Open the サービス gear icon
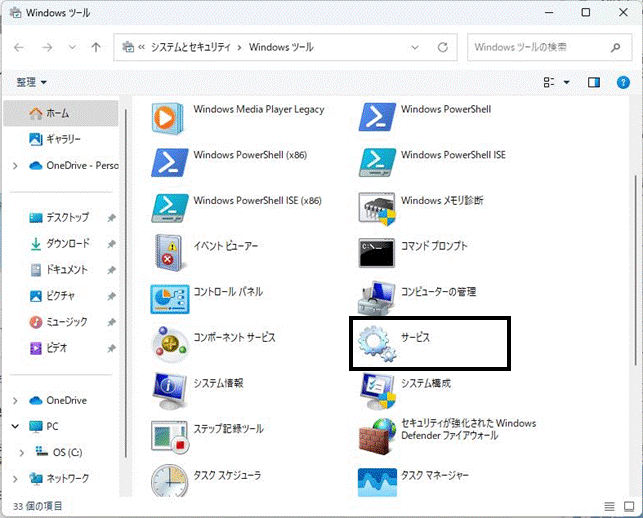 point(377,344)
